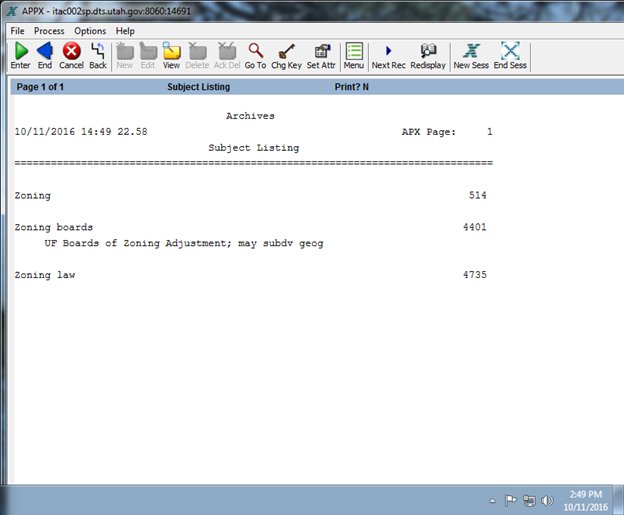
Task: Click the Next Rec arrow icon
Action: (x=388, y=51)
